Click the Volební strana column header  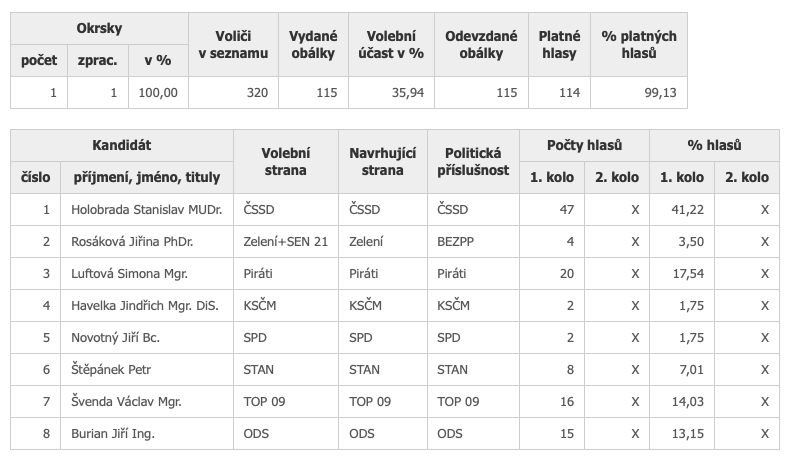click(285, 161)
